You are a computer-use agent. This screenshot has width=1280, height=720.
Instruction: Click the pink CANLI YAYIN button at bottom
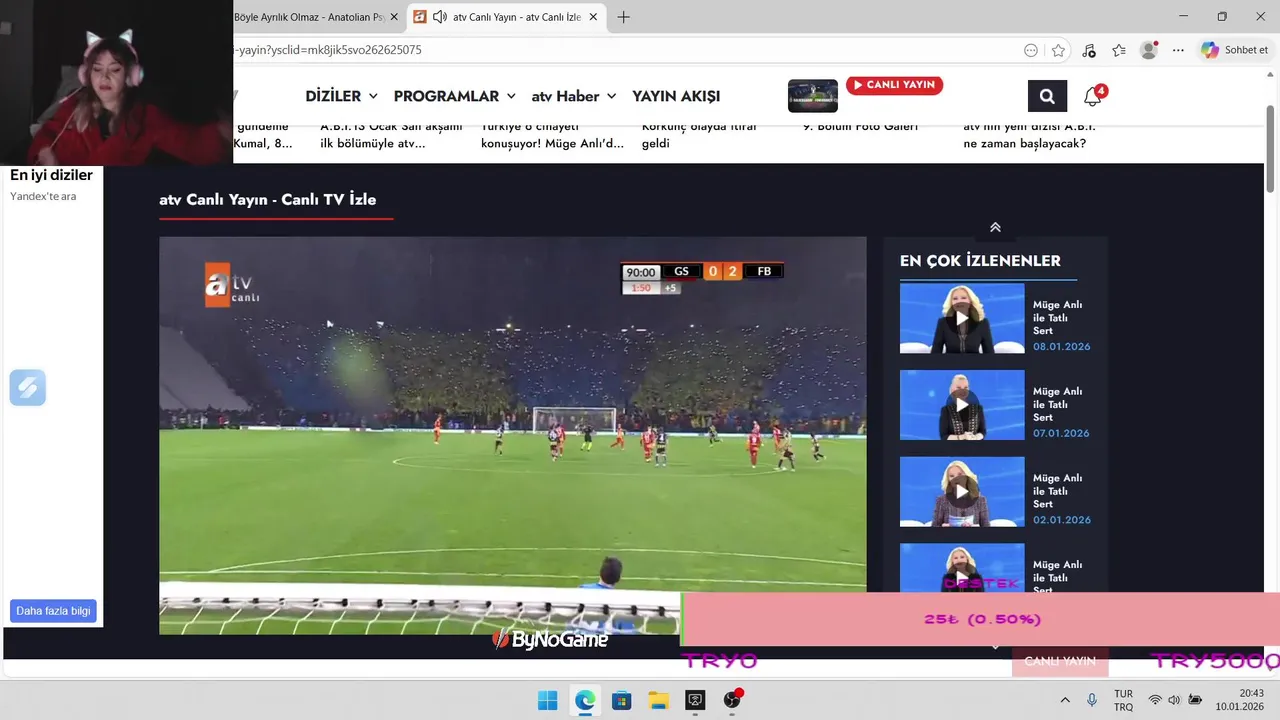[1060, 661]
